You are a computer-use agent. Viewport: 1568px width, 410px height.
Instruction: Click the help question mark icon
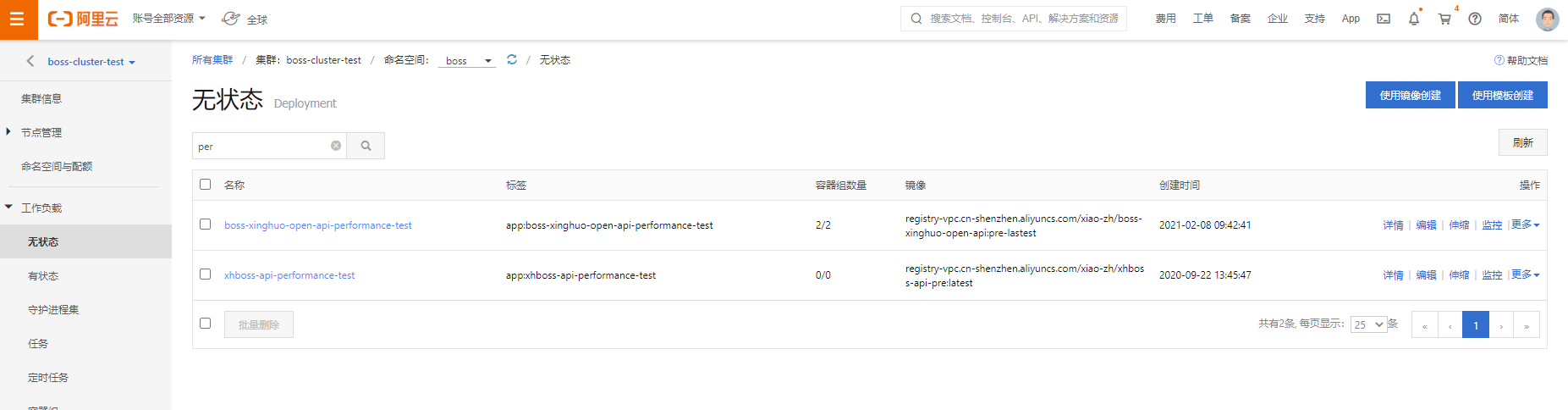(1475, 19)
